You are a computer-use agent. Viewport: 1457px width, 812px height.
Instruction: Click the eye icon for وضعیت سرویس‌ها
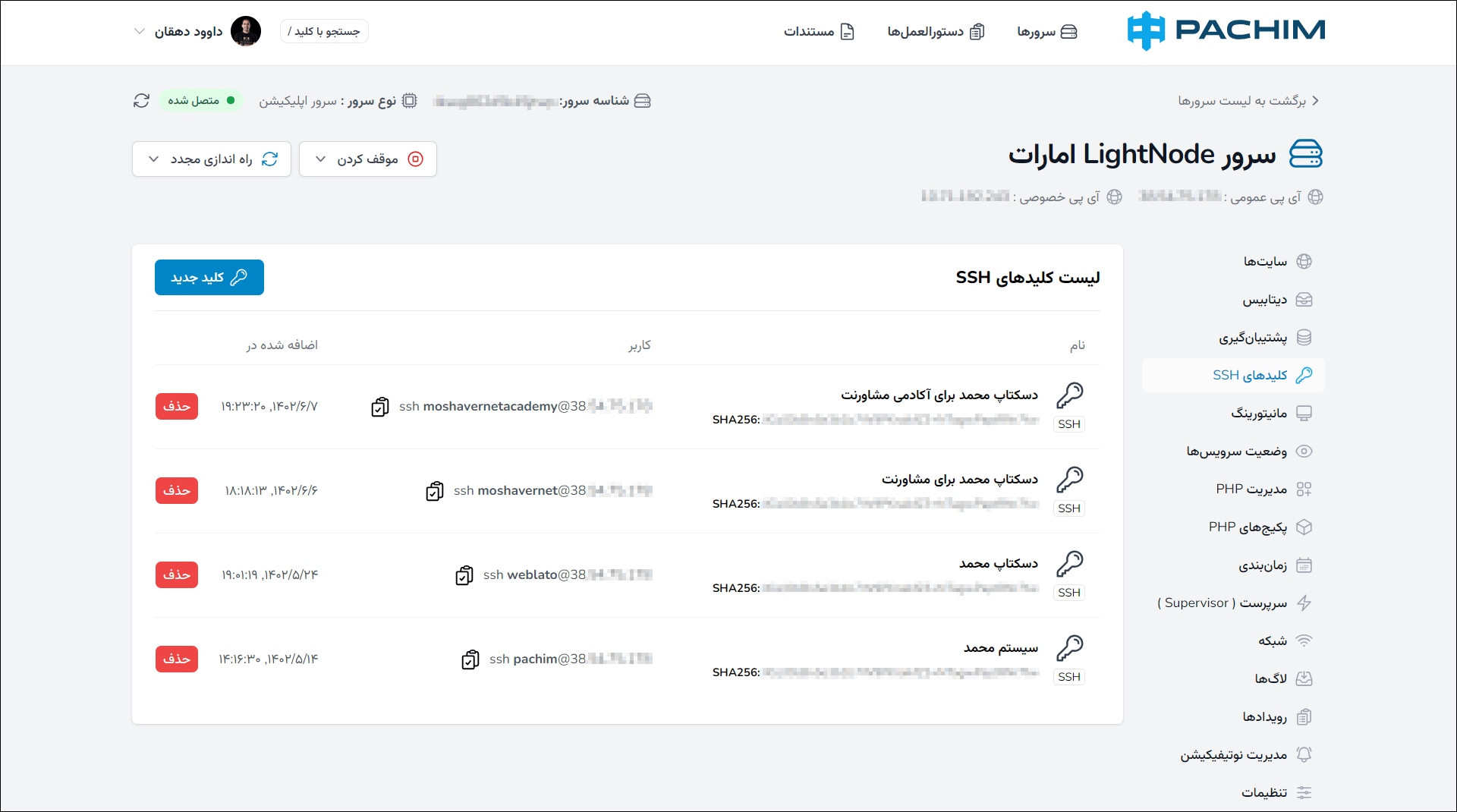(x=1304, y=452)
